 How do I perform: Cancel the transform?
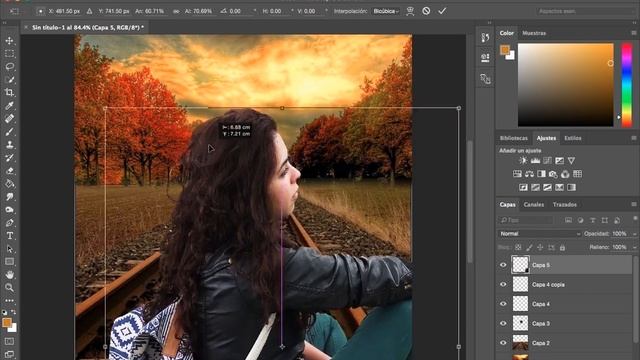(x=426, y=11)
